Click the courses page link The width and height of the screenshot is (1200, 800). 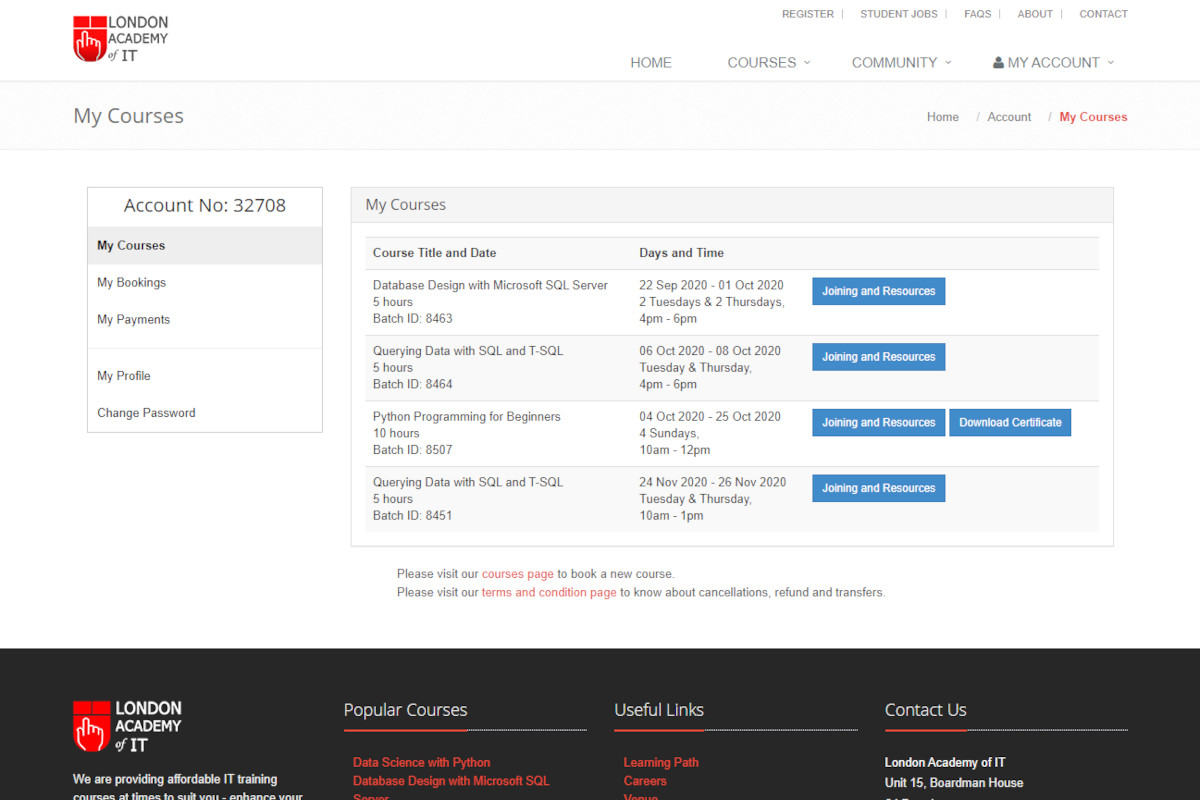click(x=517, y=574)
